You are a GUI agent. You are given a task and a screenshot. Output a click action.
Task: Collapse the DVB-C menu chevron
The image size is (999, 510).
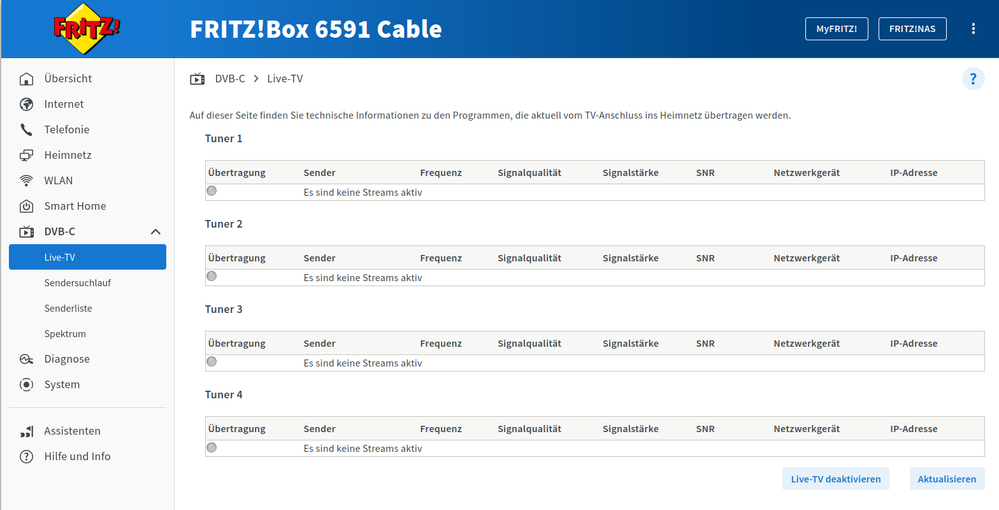(156, 232)
